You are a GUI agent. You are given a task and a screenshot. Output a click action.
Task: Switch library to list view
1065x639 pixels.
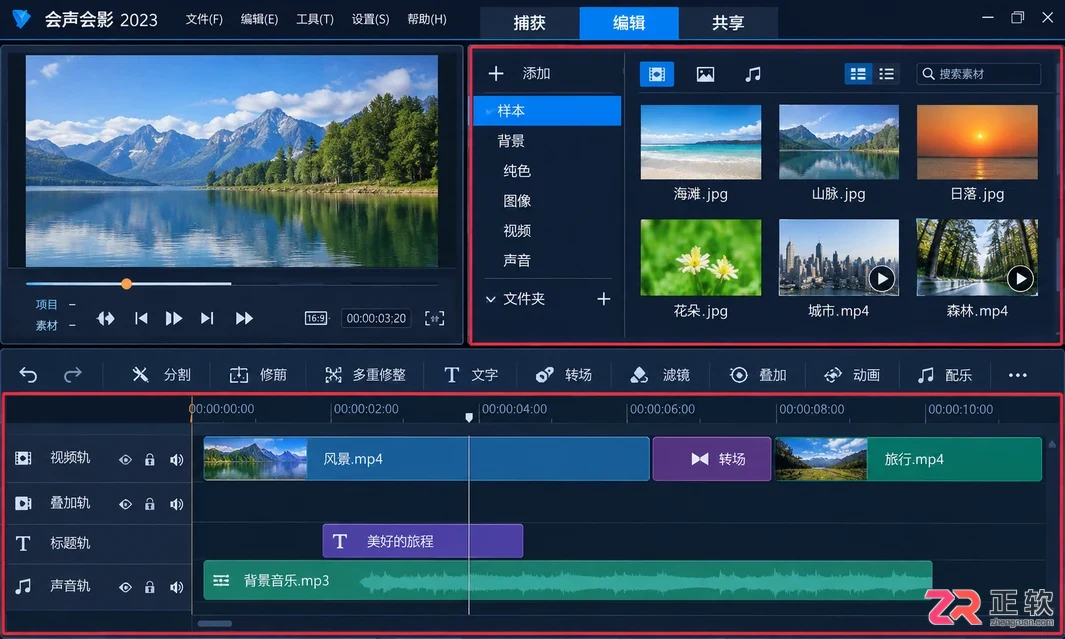click(x=886, y=74)
